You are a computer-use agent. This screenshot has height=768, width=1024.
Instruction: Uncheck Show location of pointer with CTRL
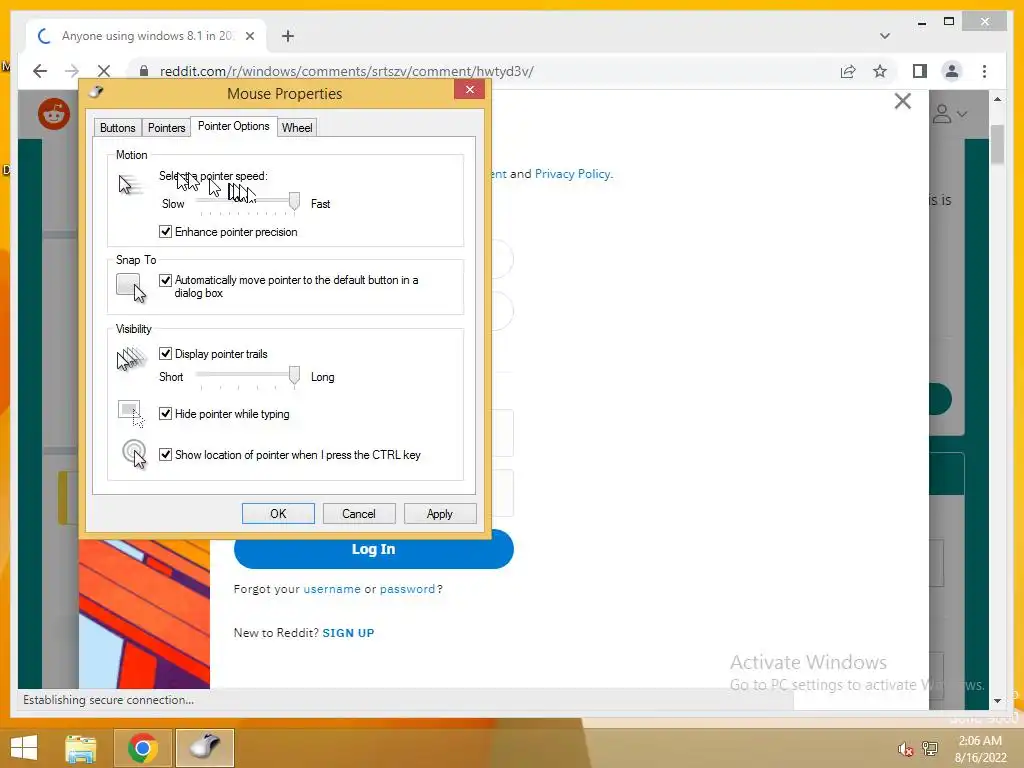(x=166, y=455)
